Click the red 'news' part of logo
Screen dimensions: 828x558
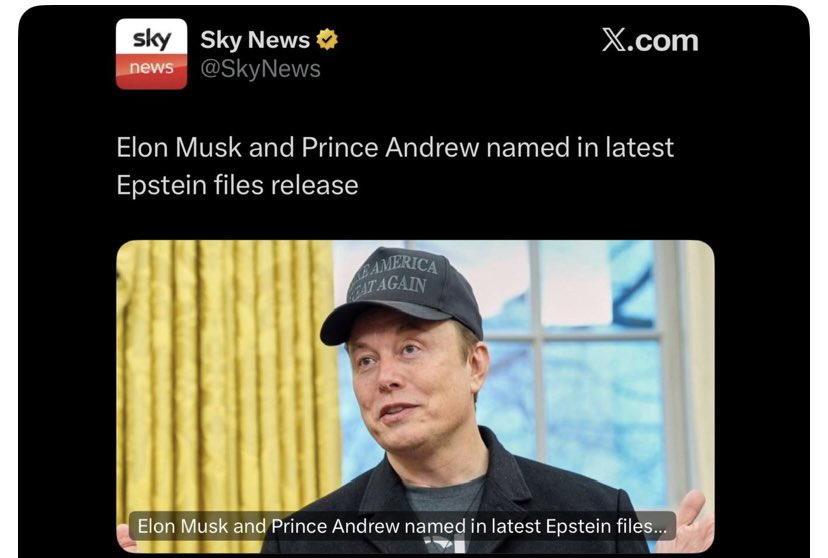152,72
